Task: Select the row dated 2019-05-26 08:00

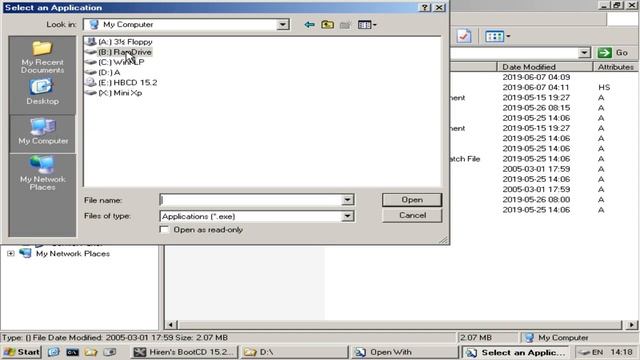Action: [x=536, y=200]
